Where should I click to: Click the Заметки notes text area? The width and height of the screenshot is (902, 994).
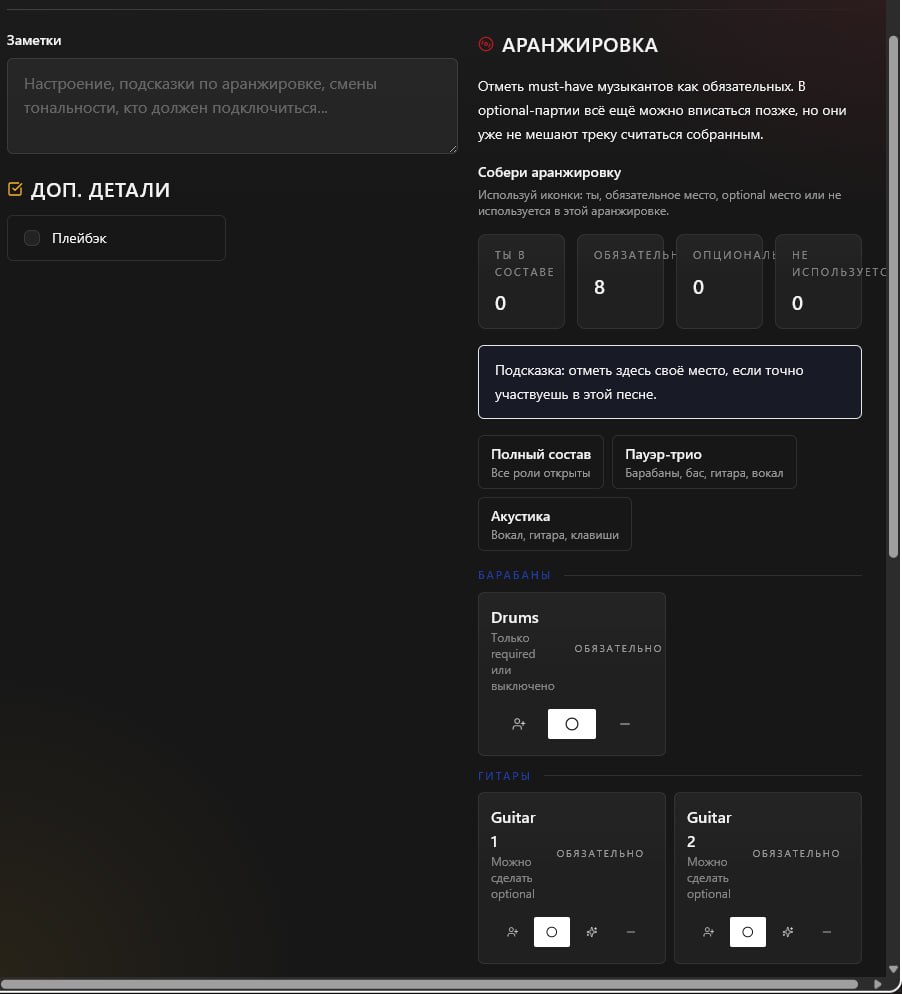[232, 106]
